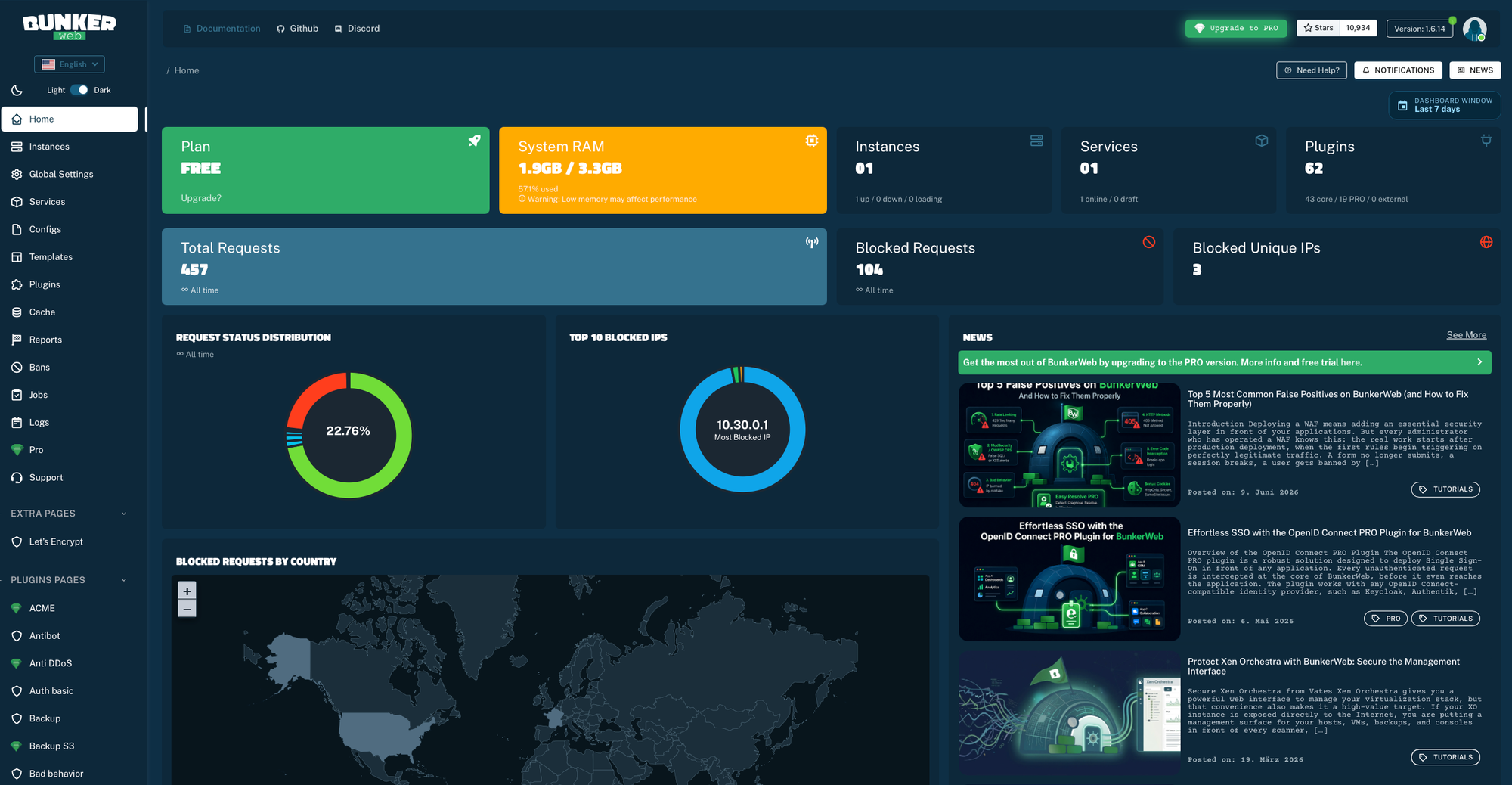Go to Instances in sidebar
Screen dimensions: 1512x785
coord(70,147)
